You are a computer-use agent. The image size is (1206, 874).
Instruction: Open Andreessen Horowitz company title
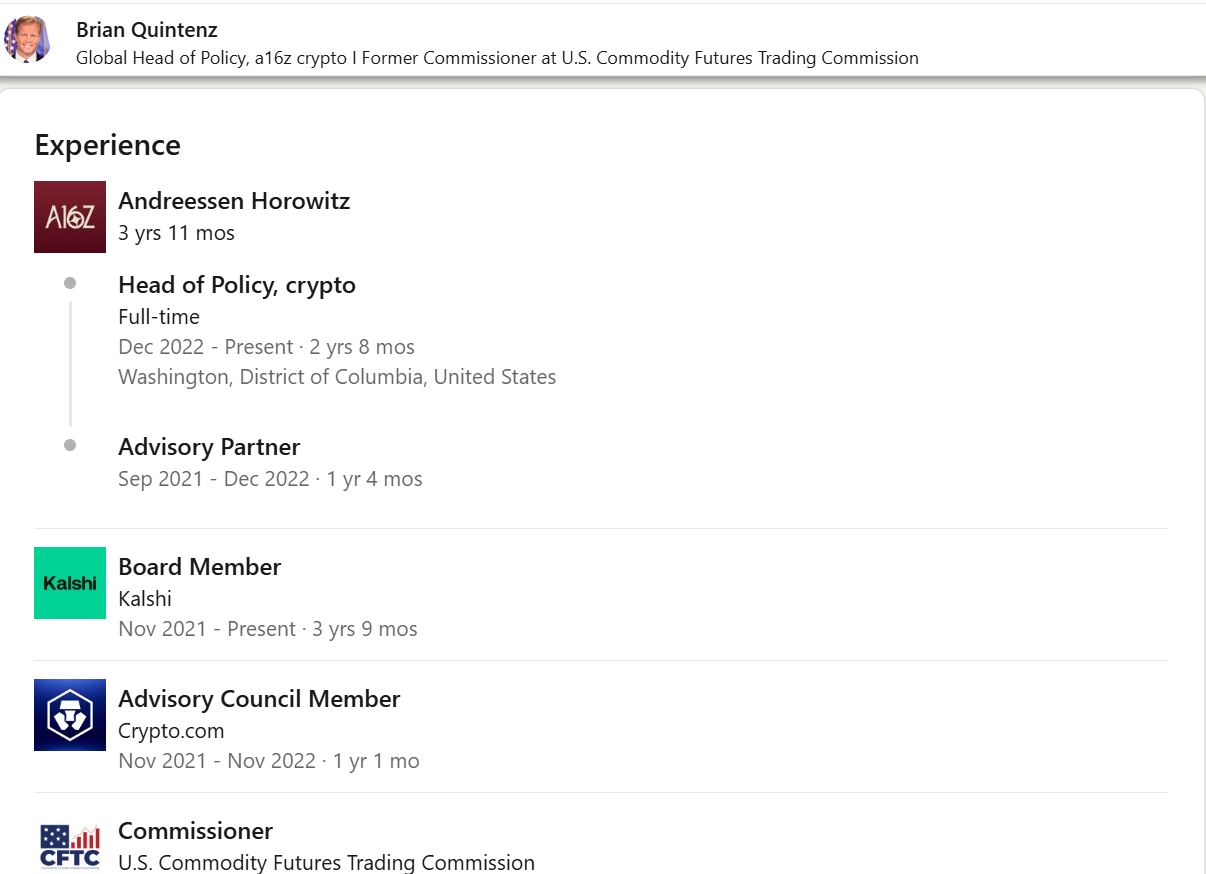[x=234, y=201]
